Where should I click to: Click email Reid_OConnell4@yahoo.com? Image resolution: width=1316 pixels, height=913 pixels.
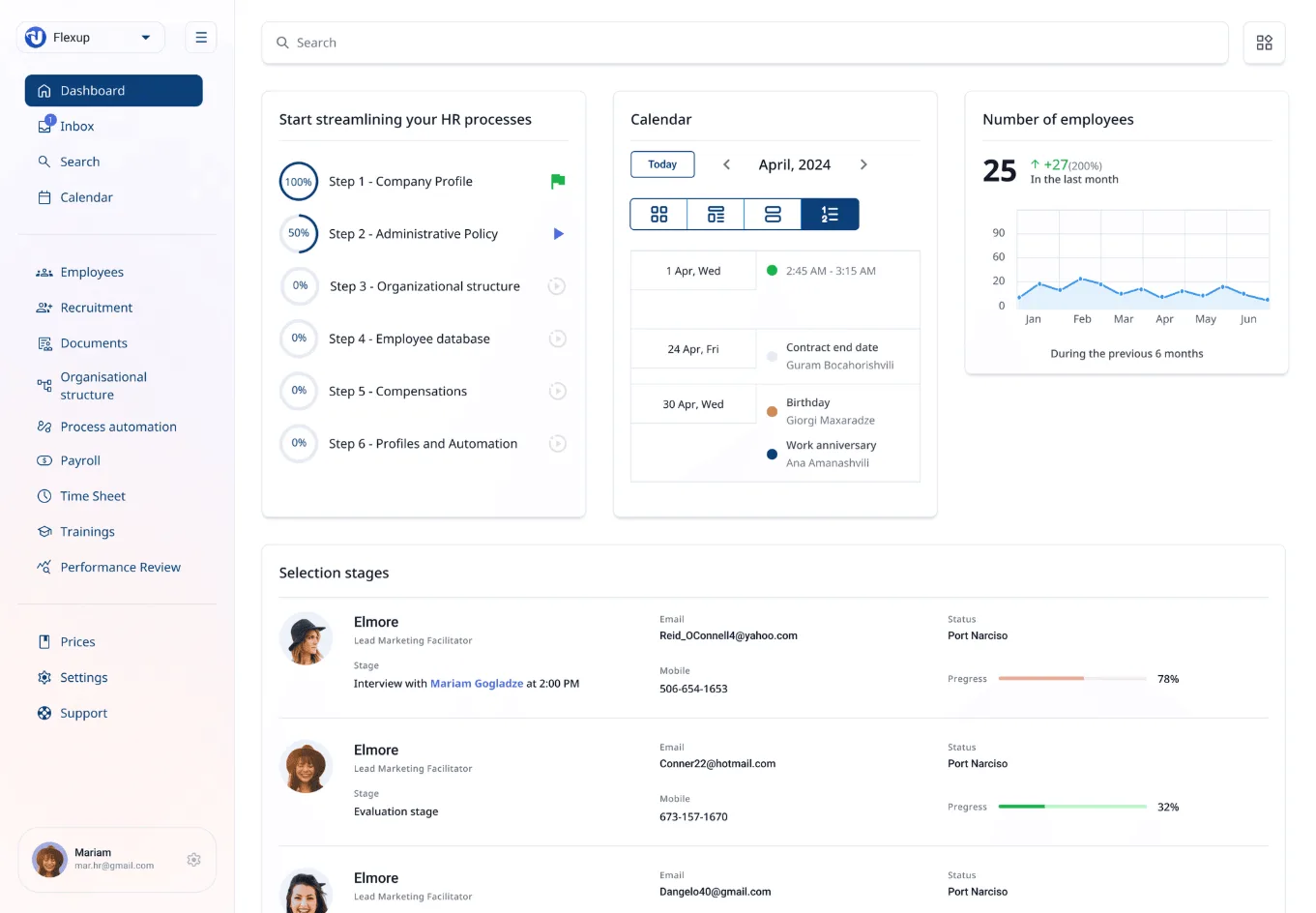[x=728, y=636]
